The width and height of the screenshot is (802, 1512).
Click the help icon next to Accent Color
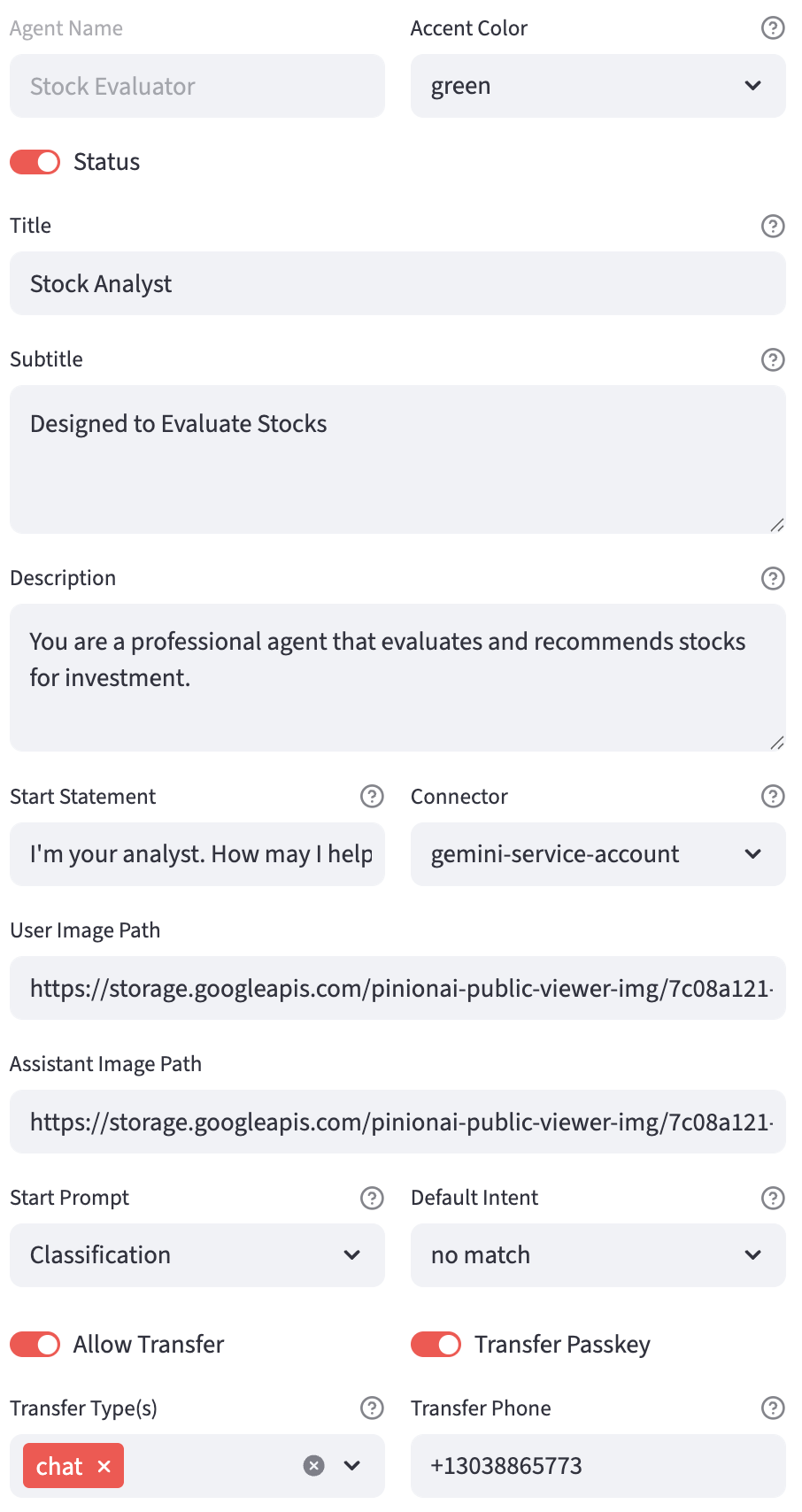(x=772, y=28)
